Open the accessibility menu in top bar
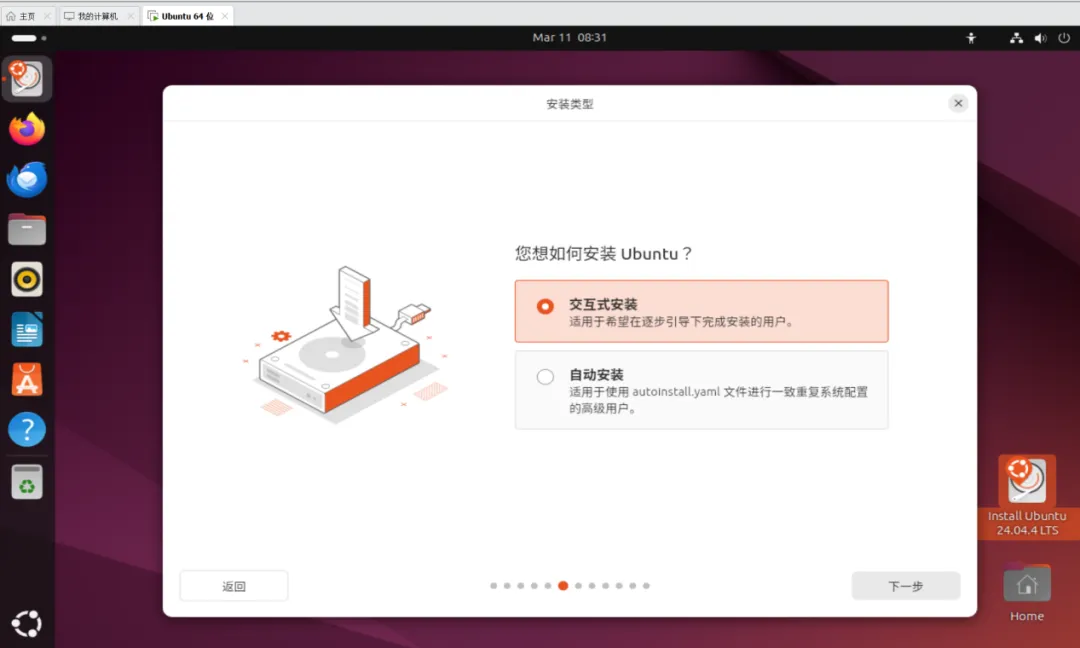The image size is (1080, 648). pyautogui.click(x=971, y=38)
